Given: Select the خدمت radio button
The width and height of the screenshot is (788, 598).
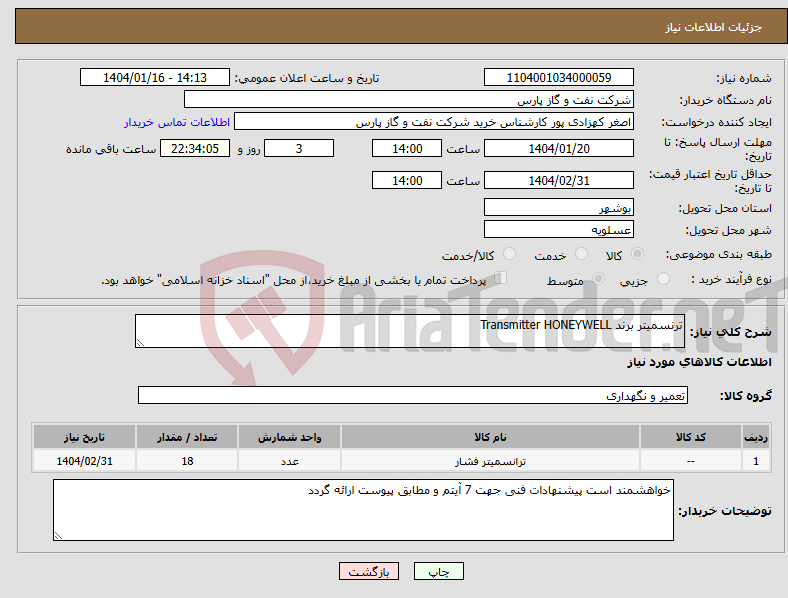Looking at the screenshot, I should 581,254.
